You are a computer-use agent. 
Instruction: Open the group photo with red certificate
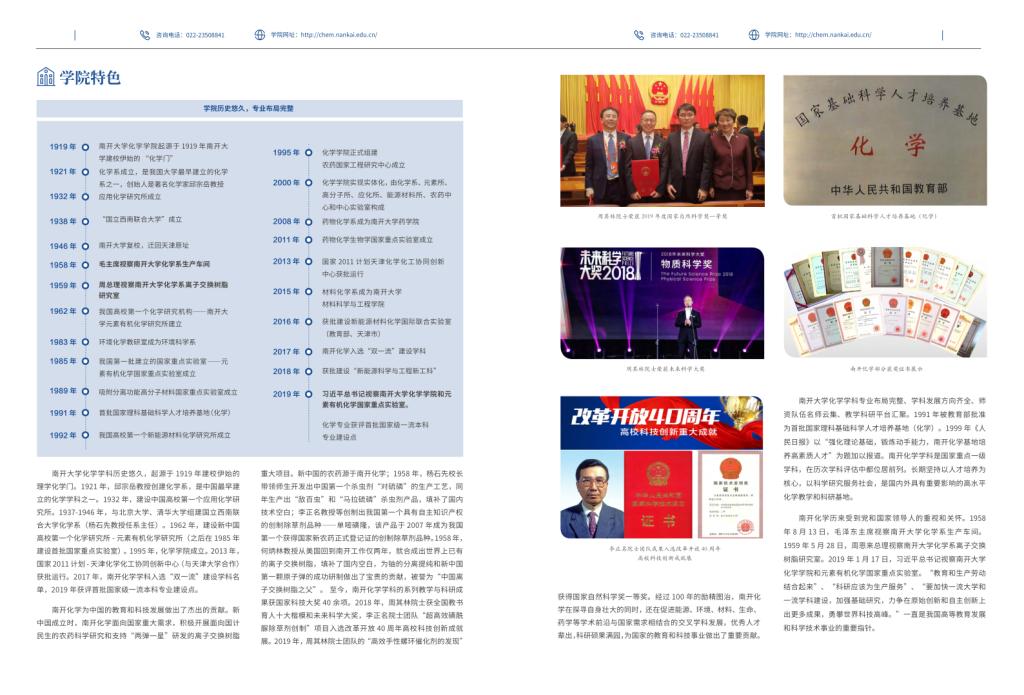coord(661,140)
